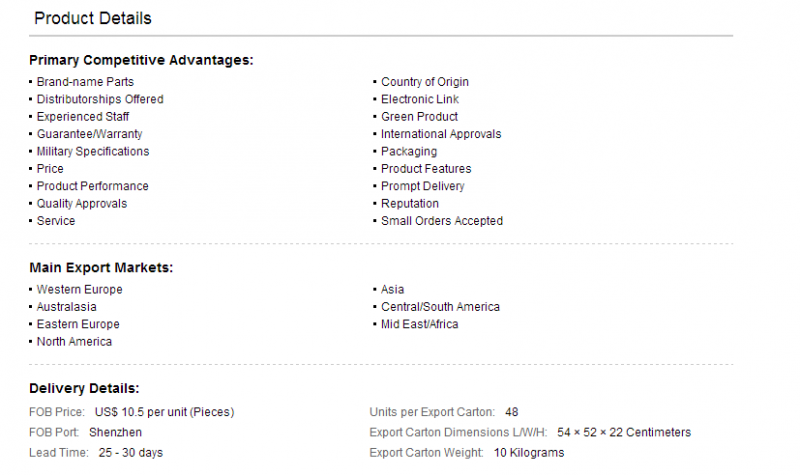Select Eastern Europe market
This screenshot has width=800, height=475.
pyautogui.click(x=78, y=324)
